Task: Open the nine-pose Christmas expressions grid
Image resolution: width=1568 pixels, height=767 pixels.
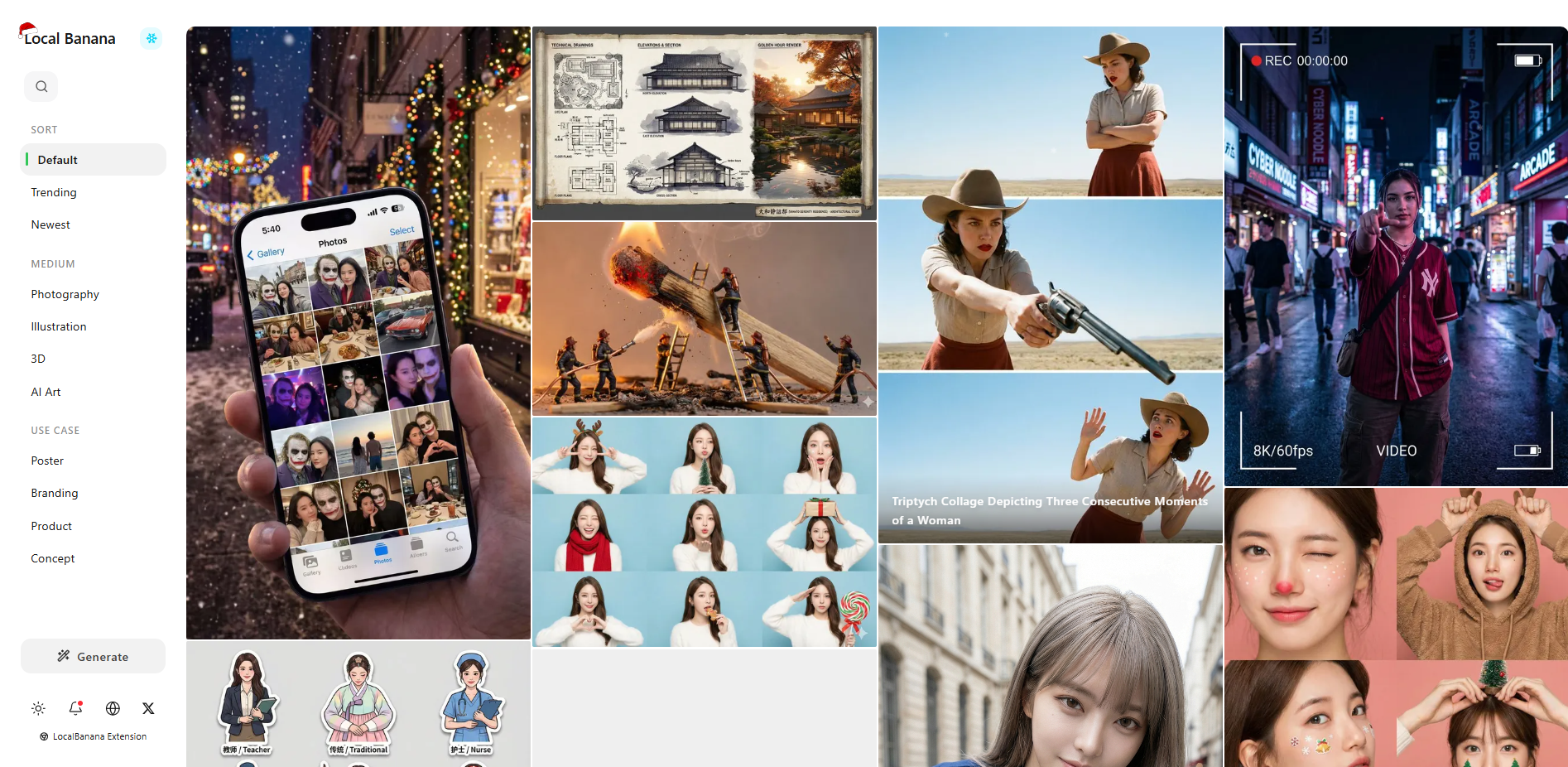Action: coord(705,532)
